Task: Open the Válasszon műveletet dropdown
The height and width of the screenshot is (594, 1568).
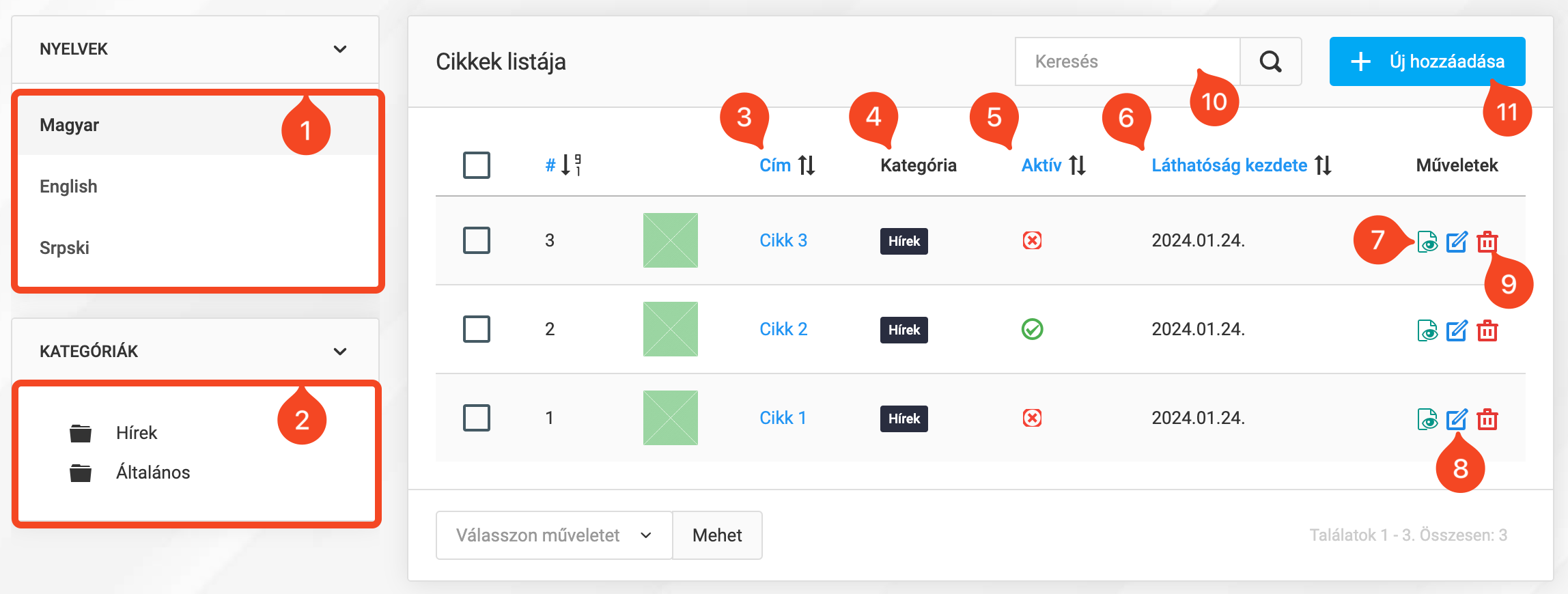Action: [554, 535]
